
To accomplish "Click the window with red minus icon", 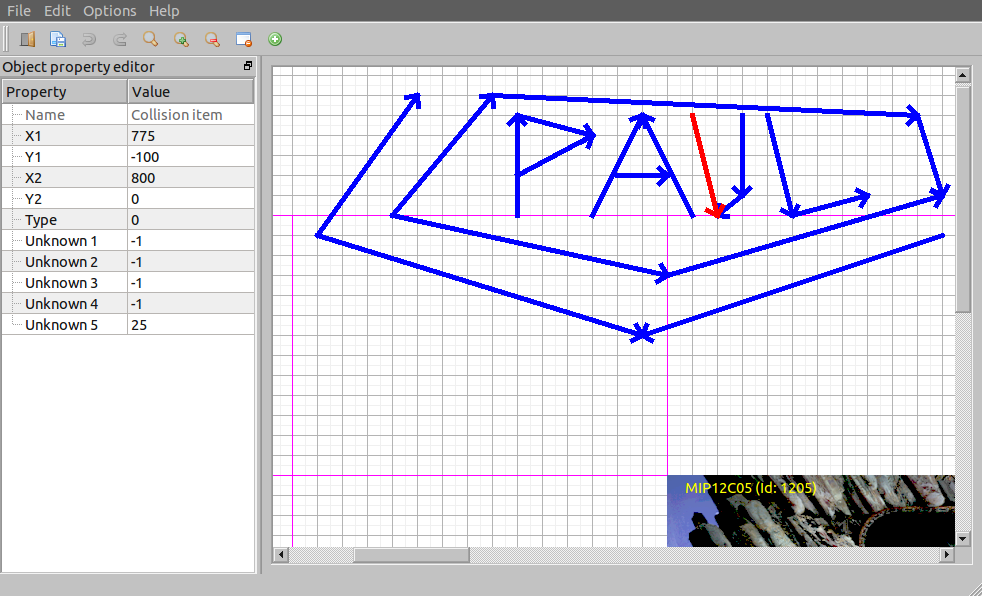I will pos(243,39).
